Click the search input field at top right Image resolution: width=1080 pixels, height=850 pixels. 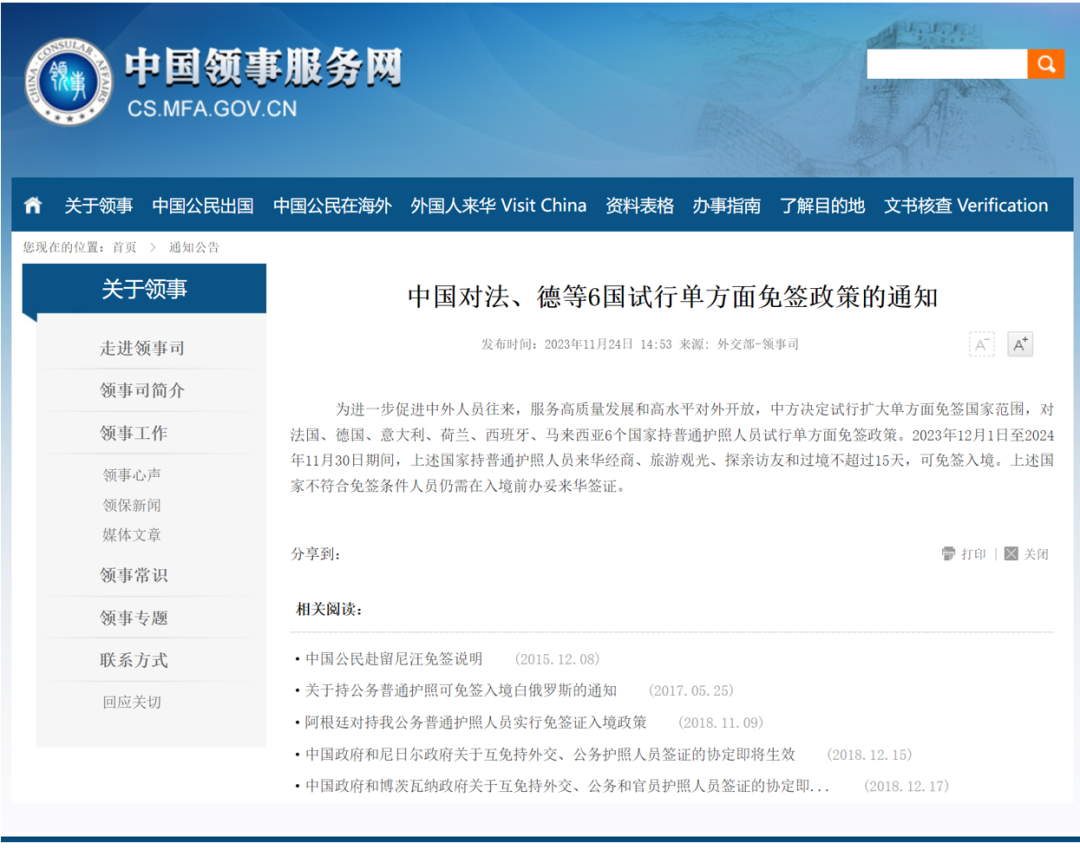(x=946, y=63)
